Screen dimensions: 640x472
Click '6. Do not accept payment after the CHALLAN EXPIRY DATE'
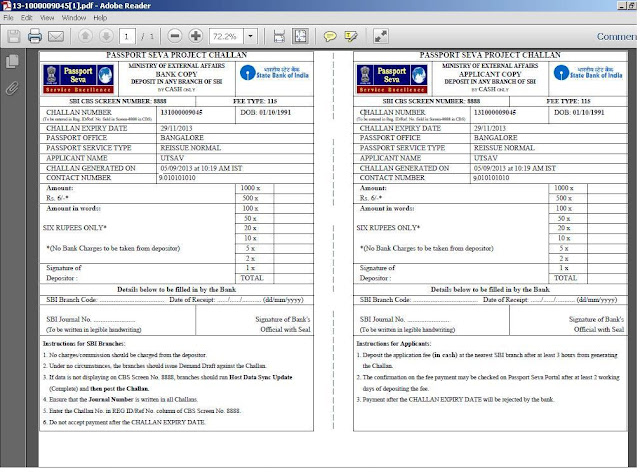[x=124, y=422]
